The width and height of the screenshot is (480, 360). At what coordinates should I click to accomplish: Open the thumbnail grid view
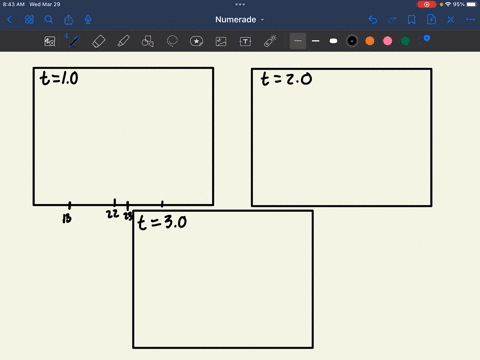[29, 20]
